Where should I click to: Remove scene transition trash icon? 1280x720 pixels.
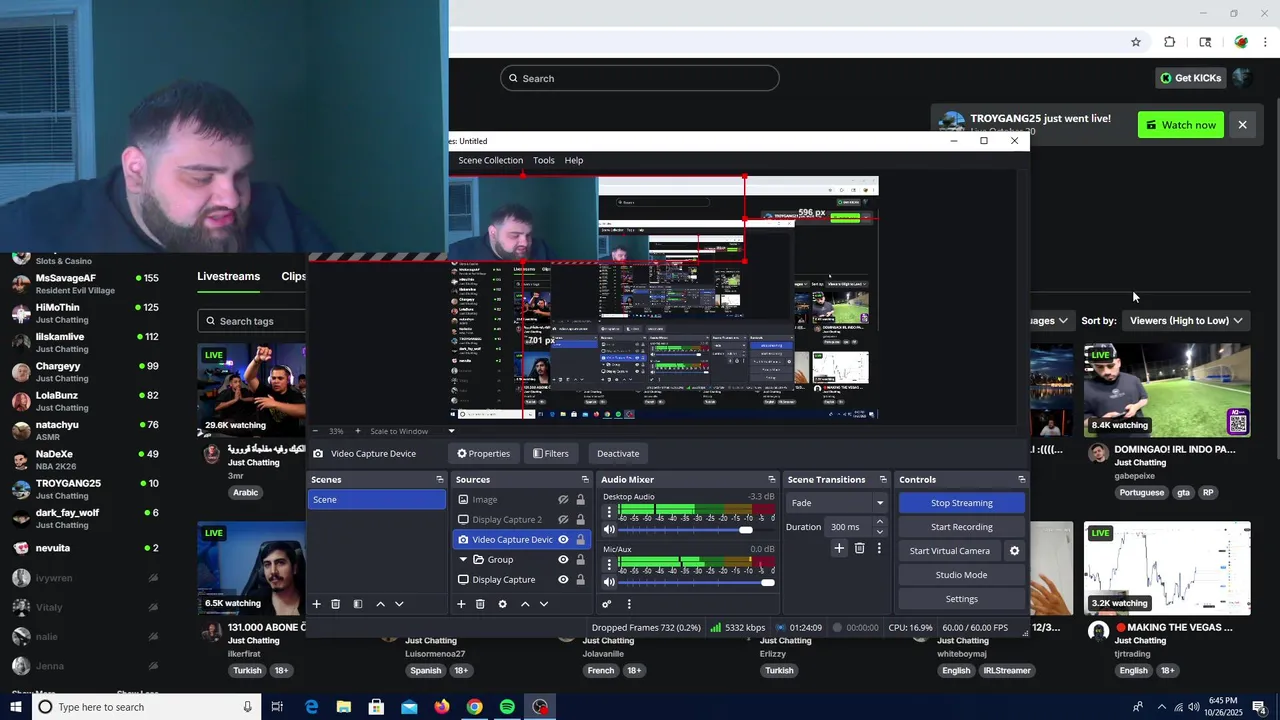coord(859,548)
